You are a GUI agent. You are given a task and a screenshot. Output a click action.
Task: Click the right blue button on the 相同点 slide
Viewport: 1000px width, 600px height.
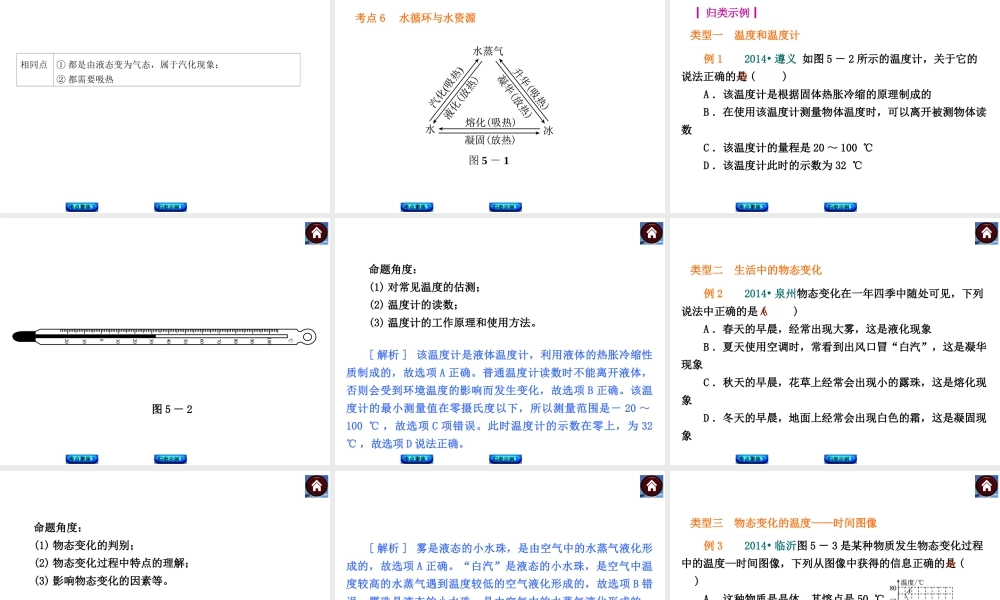tap(170, 207)
